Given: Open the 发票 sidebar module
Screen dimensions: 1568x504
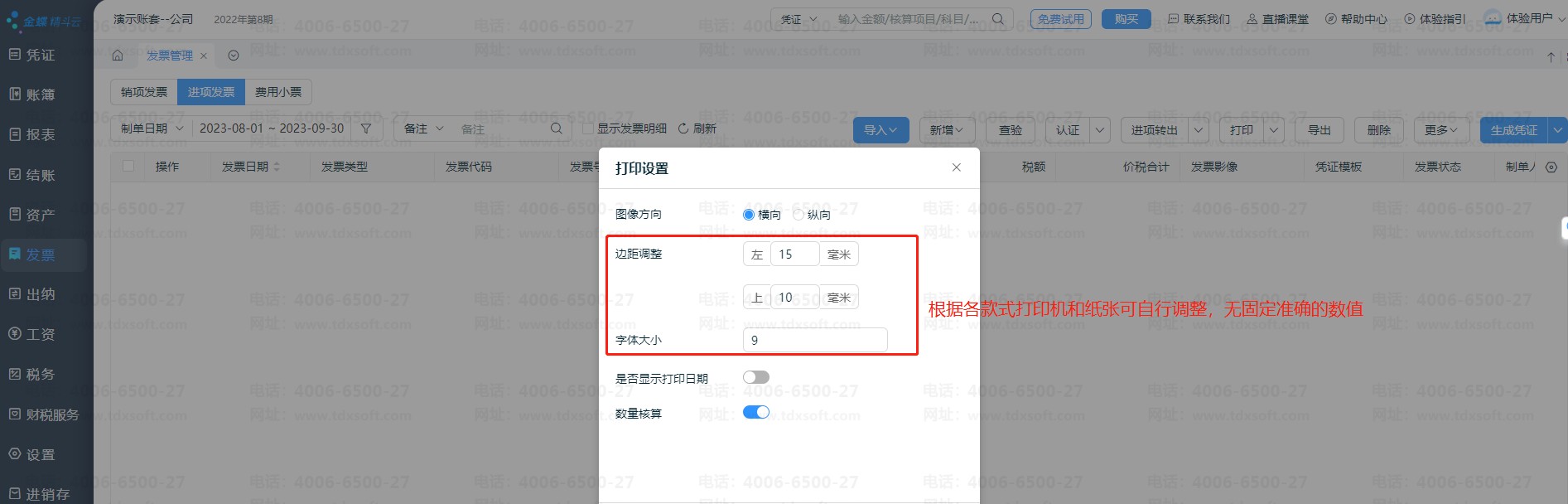Looking at the screenshot, I should point(41,254).
